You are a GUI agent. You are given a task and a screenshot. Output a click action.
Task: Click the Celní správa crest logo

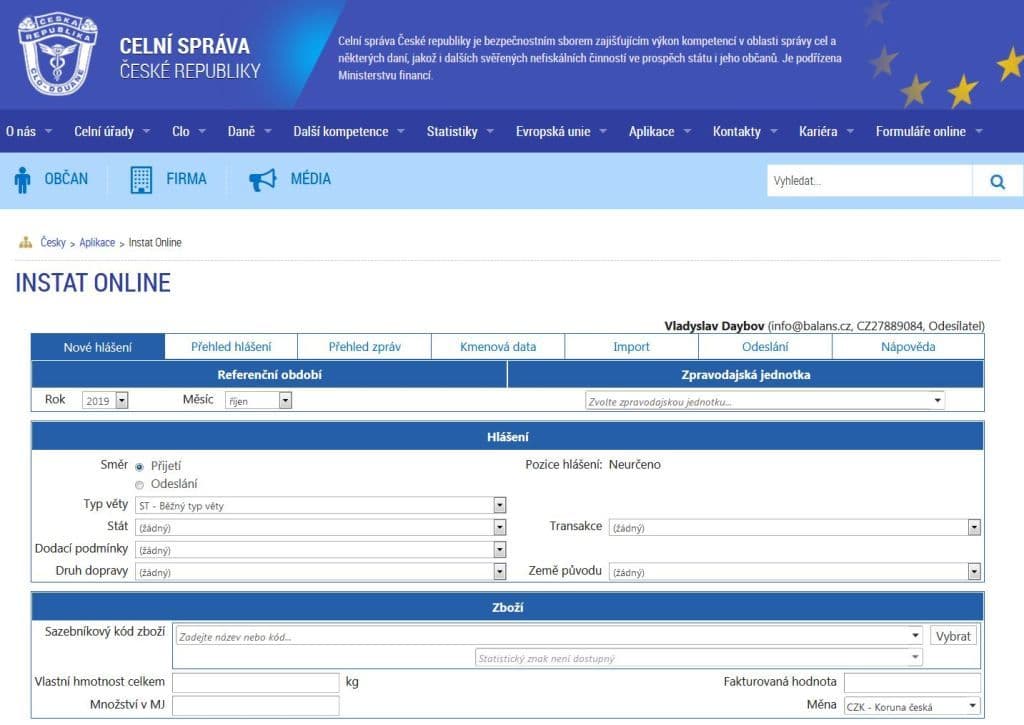pos(57,55)
